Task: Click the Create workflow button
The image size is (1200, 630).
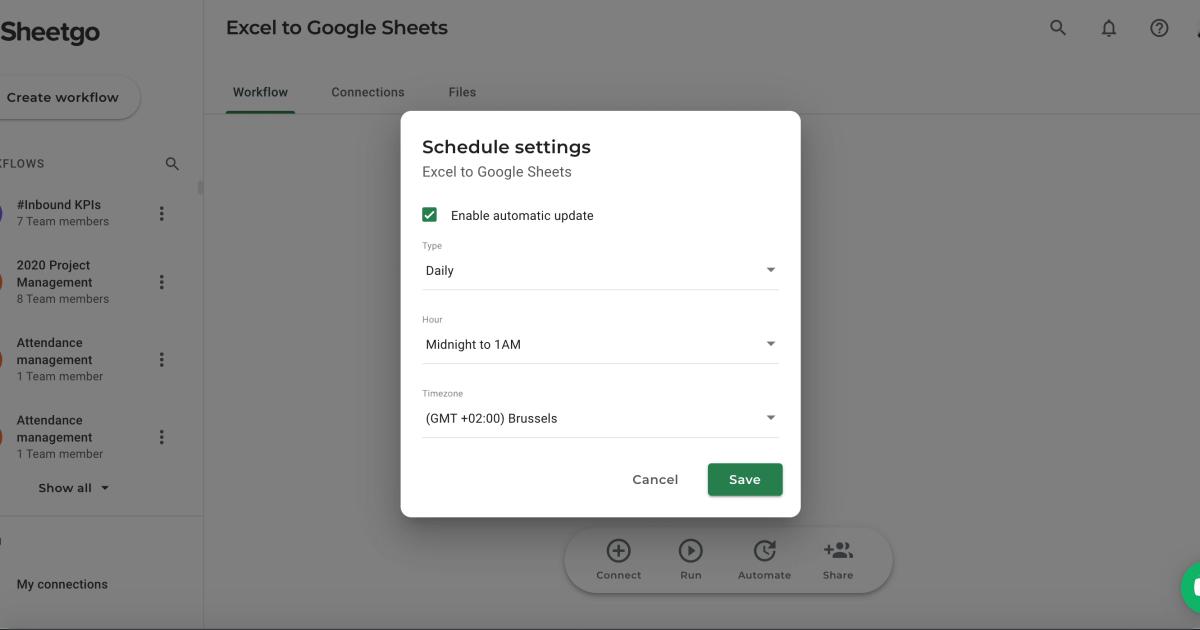Action: pos(61,97)
